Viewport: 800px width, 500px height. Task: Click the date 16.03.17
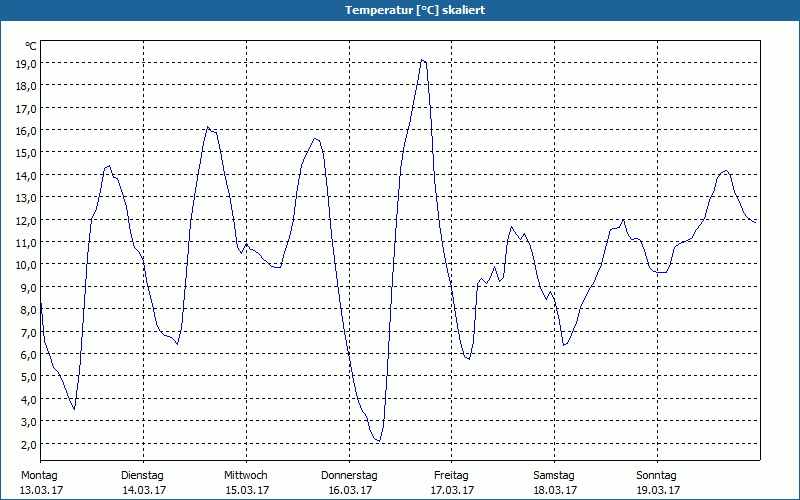pyautogui.click(x=350, y=490)
